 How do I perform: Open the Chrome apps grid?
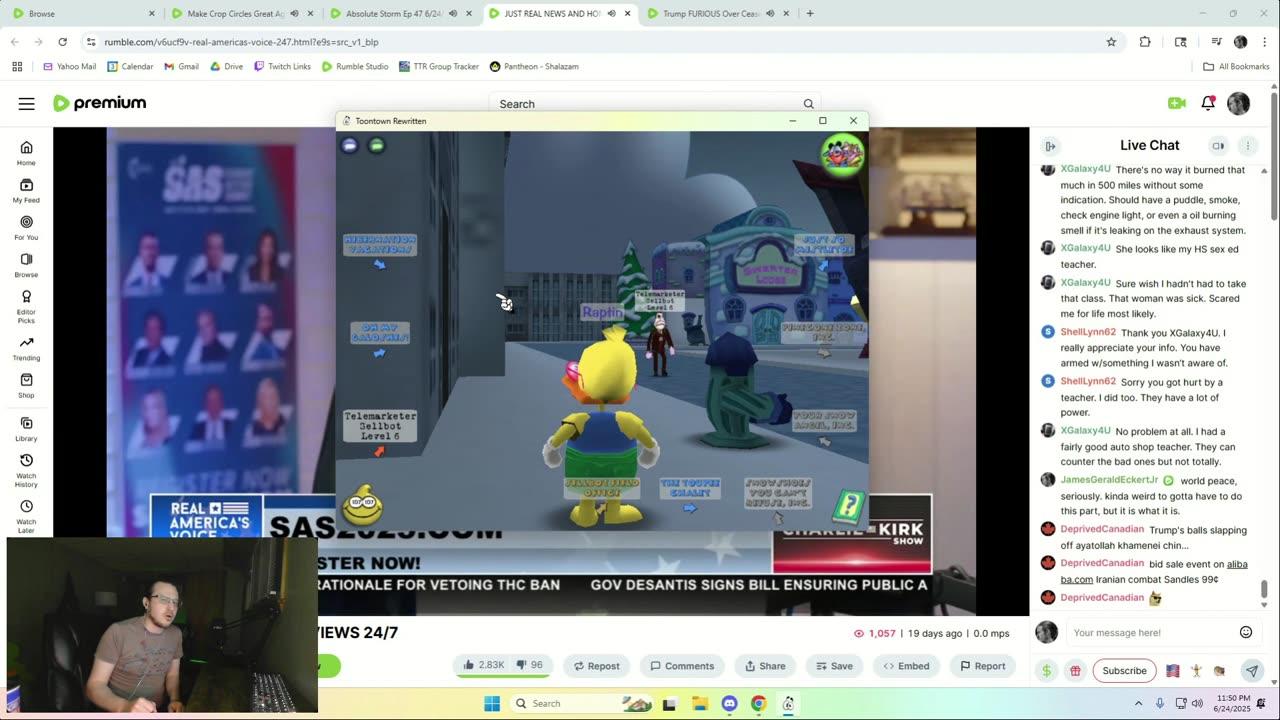[17, 66]
